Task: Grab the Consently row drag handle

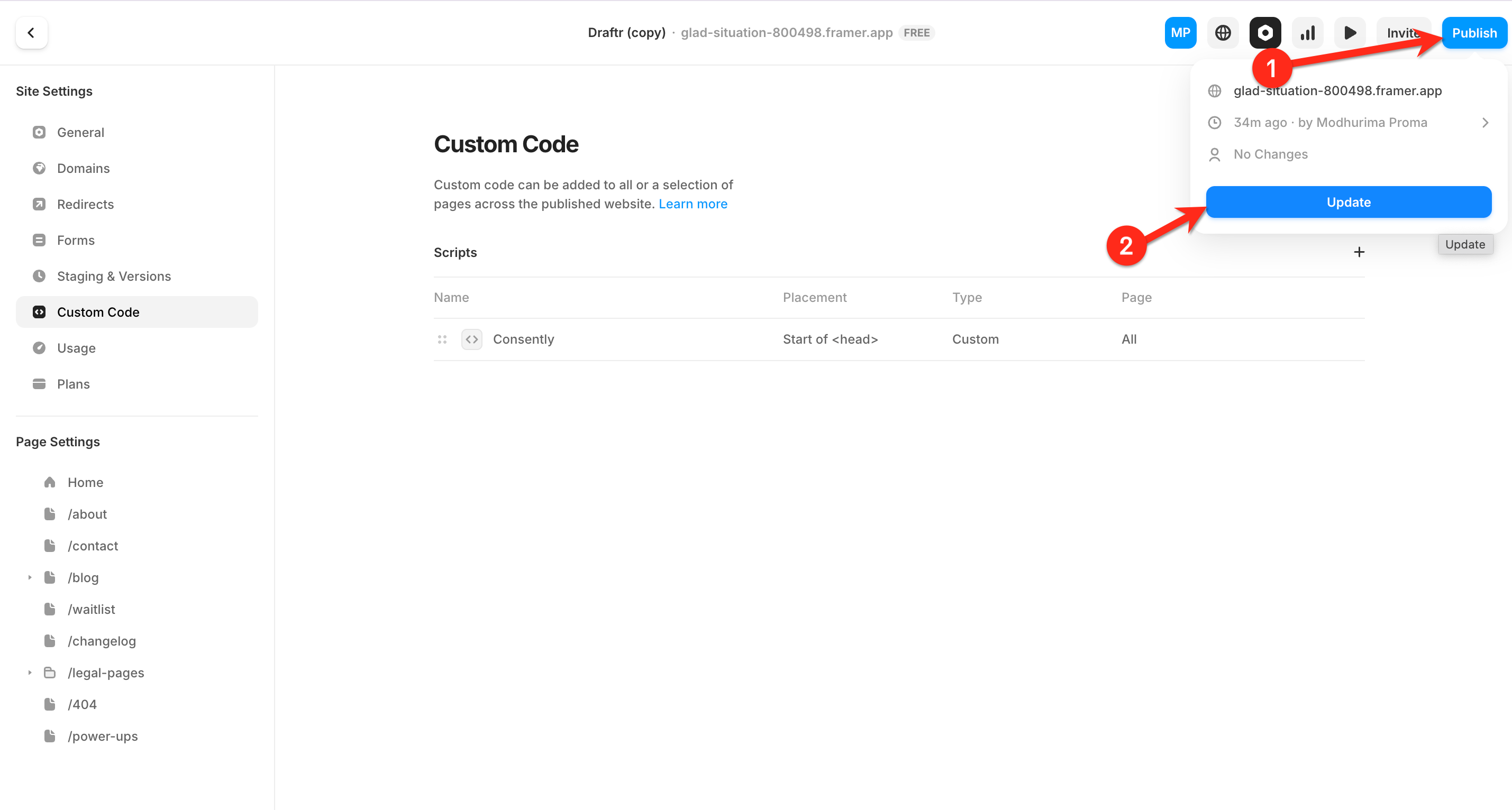Action: click(442, 339)
